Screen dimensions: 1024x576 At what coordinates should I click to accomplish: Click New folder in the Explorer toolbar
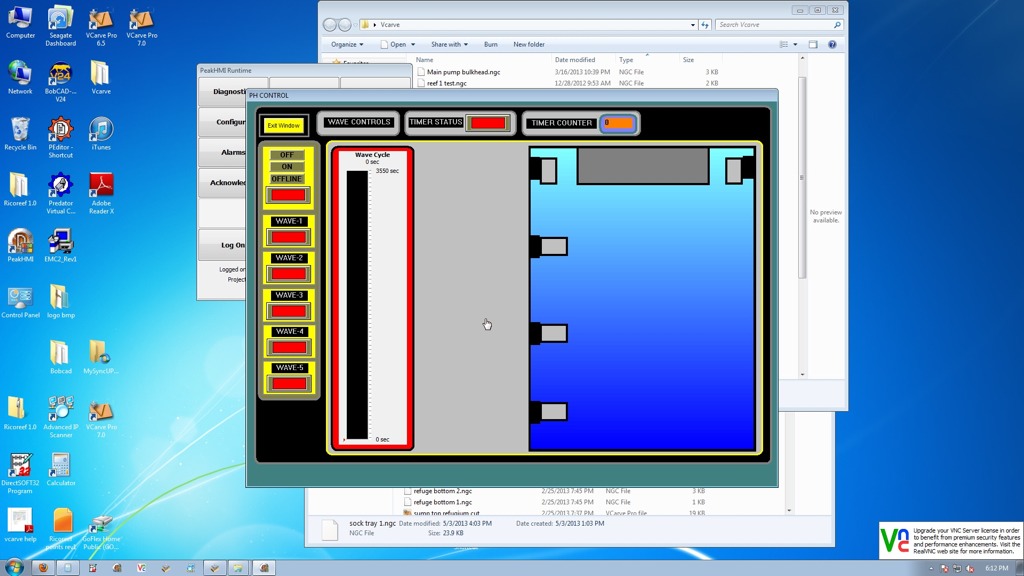(x=529, y=45)
